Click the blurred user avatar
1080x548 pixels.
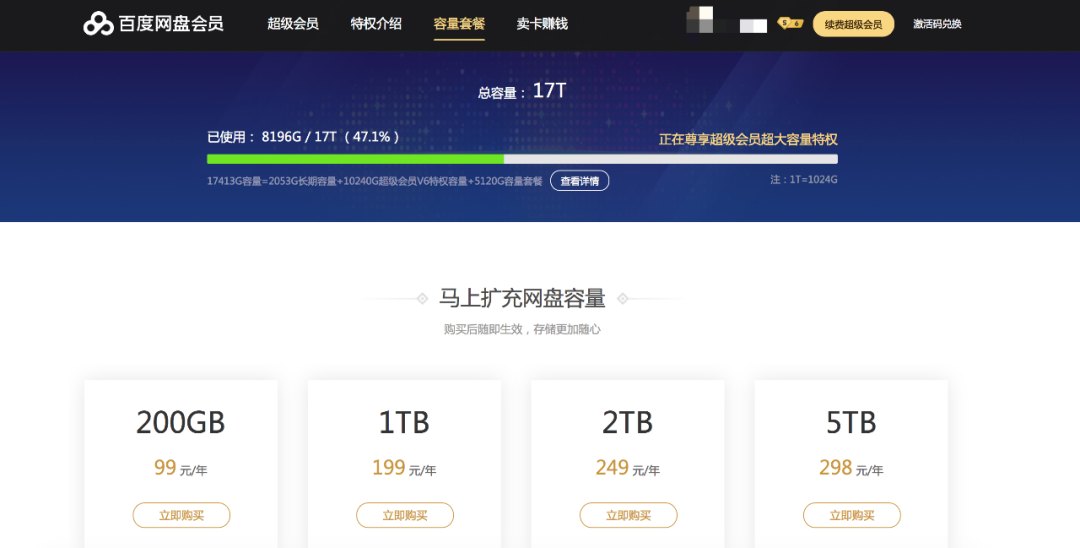coord(700,21)
